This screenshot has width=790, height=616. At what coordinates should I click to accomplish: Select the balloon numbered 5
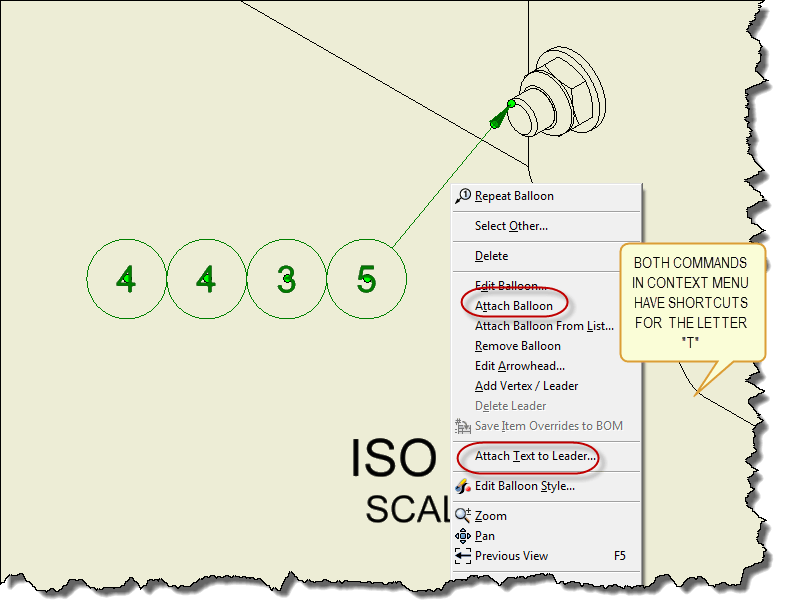tap(366, 279)
